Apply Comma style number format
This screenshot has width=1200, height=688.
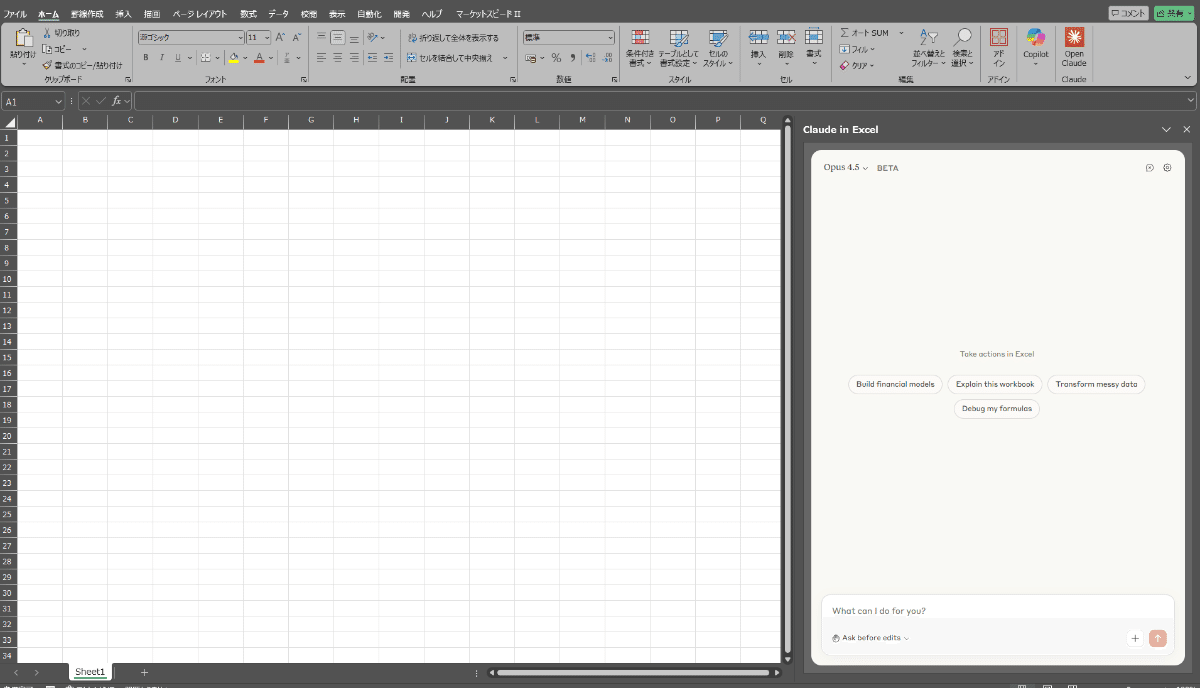point(573,58)
